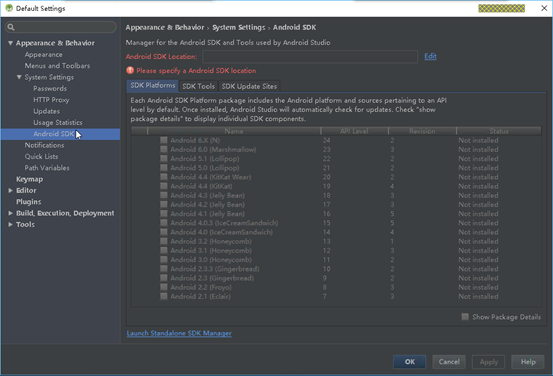Viewport: 553px width, 376px height.
Task: Select the Android 2.3.3 (Gingerbread) row
Action: [x=336, y=269]
